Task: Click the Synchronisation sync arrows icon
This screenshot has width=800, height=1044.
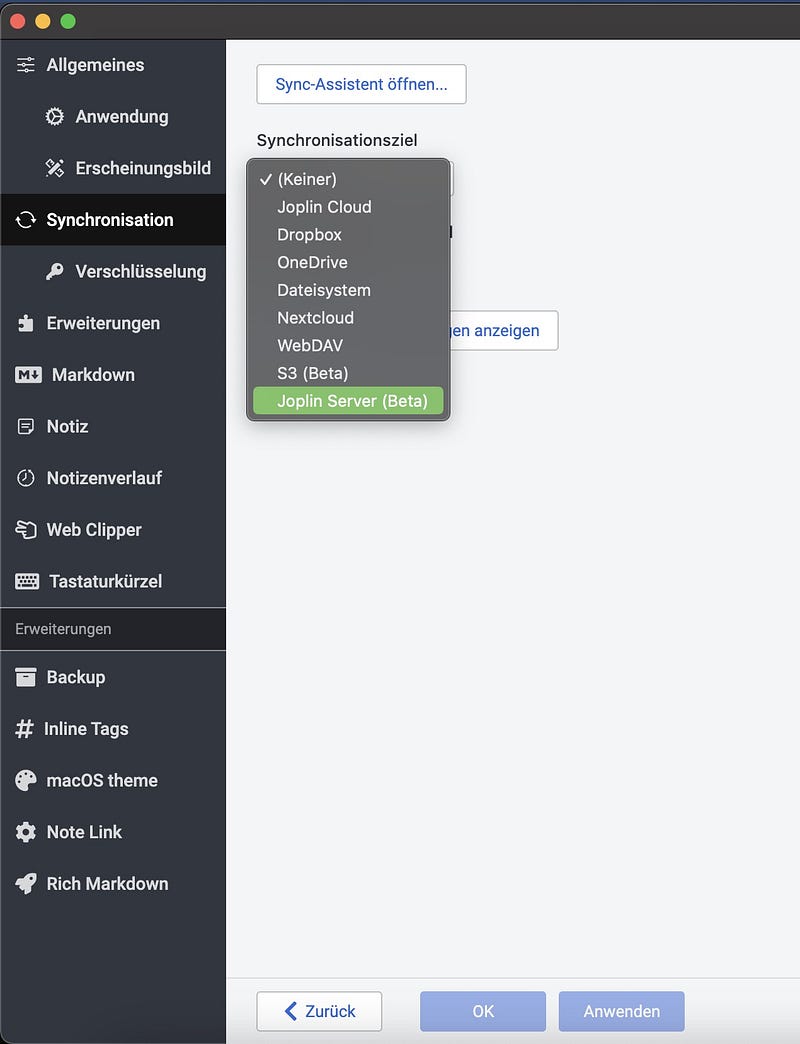Action: (25, 220)
